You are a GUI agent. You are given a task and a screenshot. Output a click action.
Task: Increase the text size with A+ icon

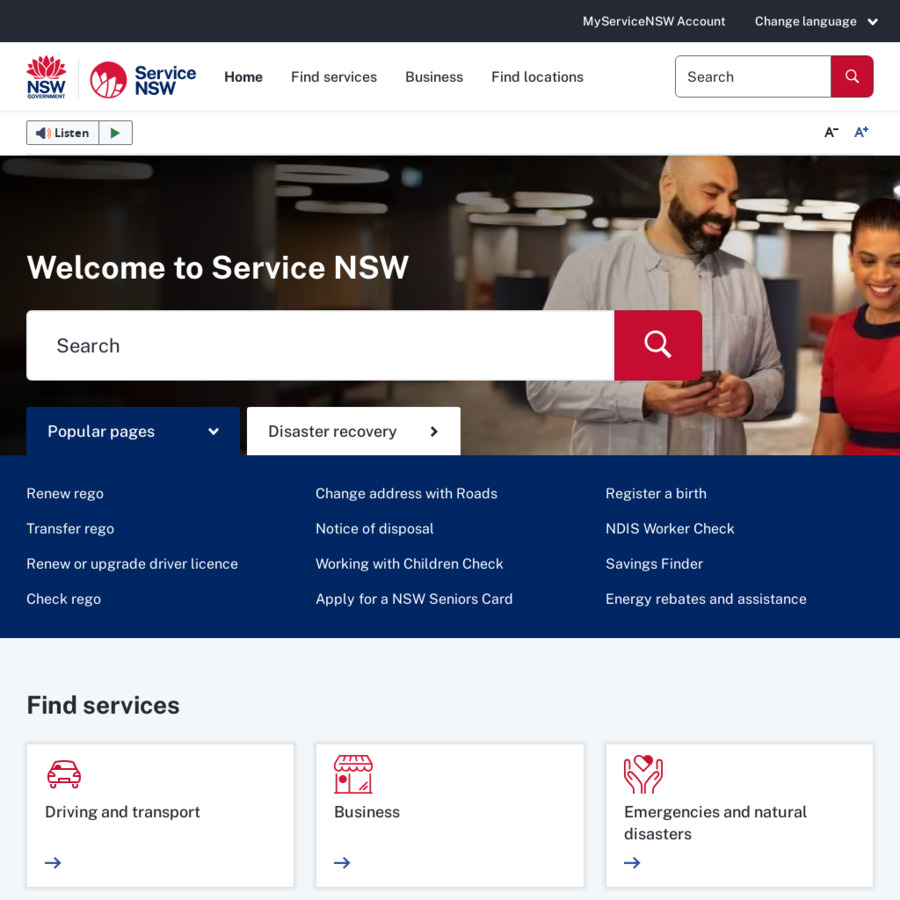[x=861, y=132]
